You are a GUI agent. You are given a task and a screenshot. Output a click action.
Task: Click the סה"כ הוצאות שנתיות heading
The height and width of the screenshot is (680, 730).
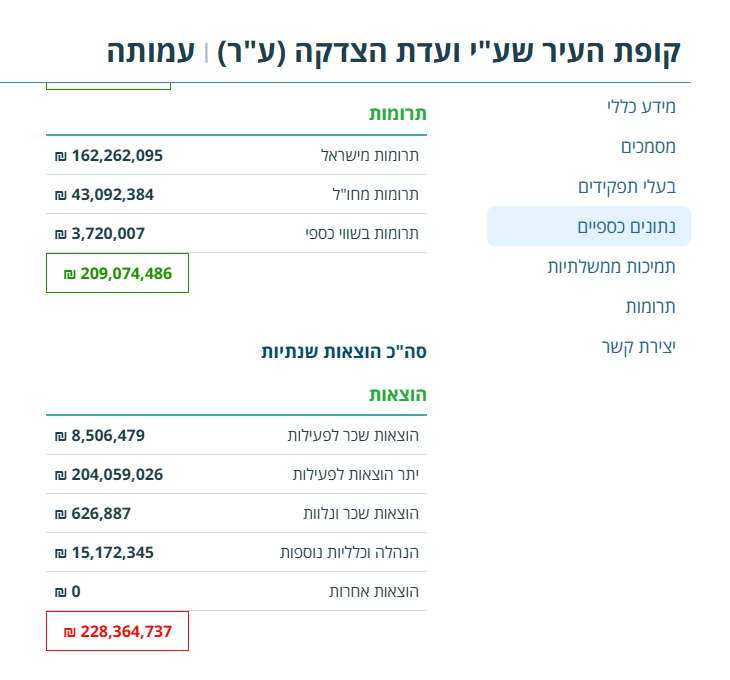tap(344, 351)
